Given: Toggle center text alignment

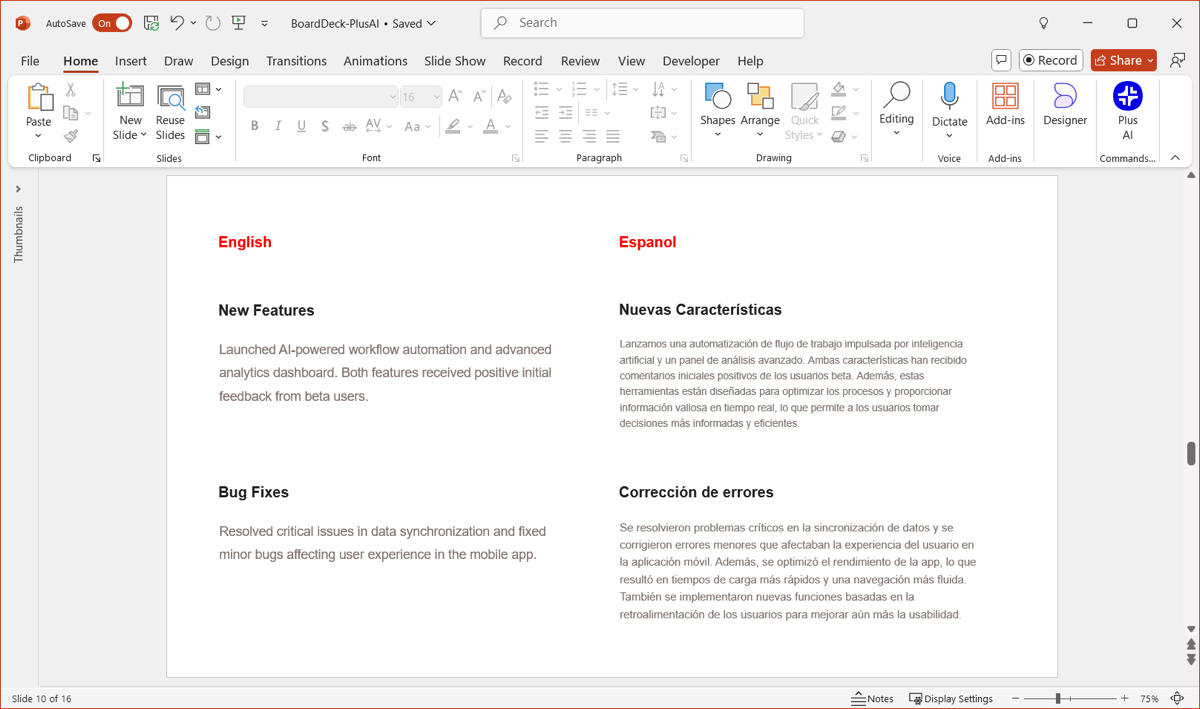Looking at the screenshot, I should click(565, 136).
